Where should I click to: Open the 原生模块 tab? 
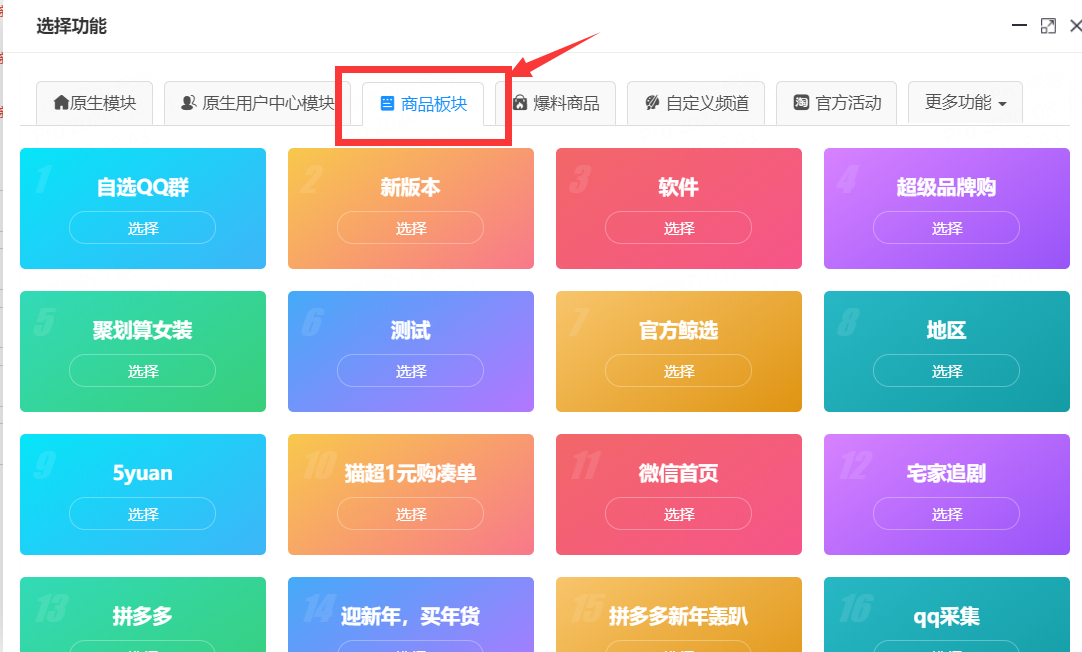click(95, 103)
